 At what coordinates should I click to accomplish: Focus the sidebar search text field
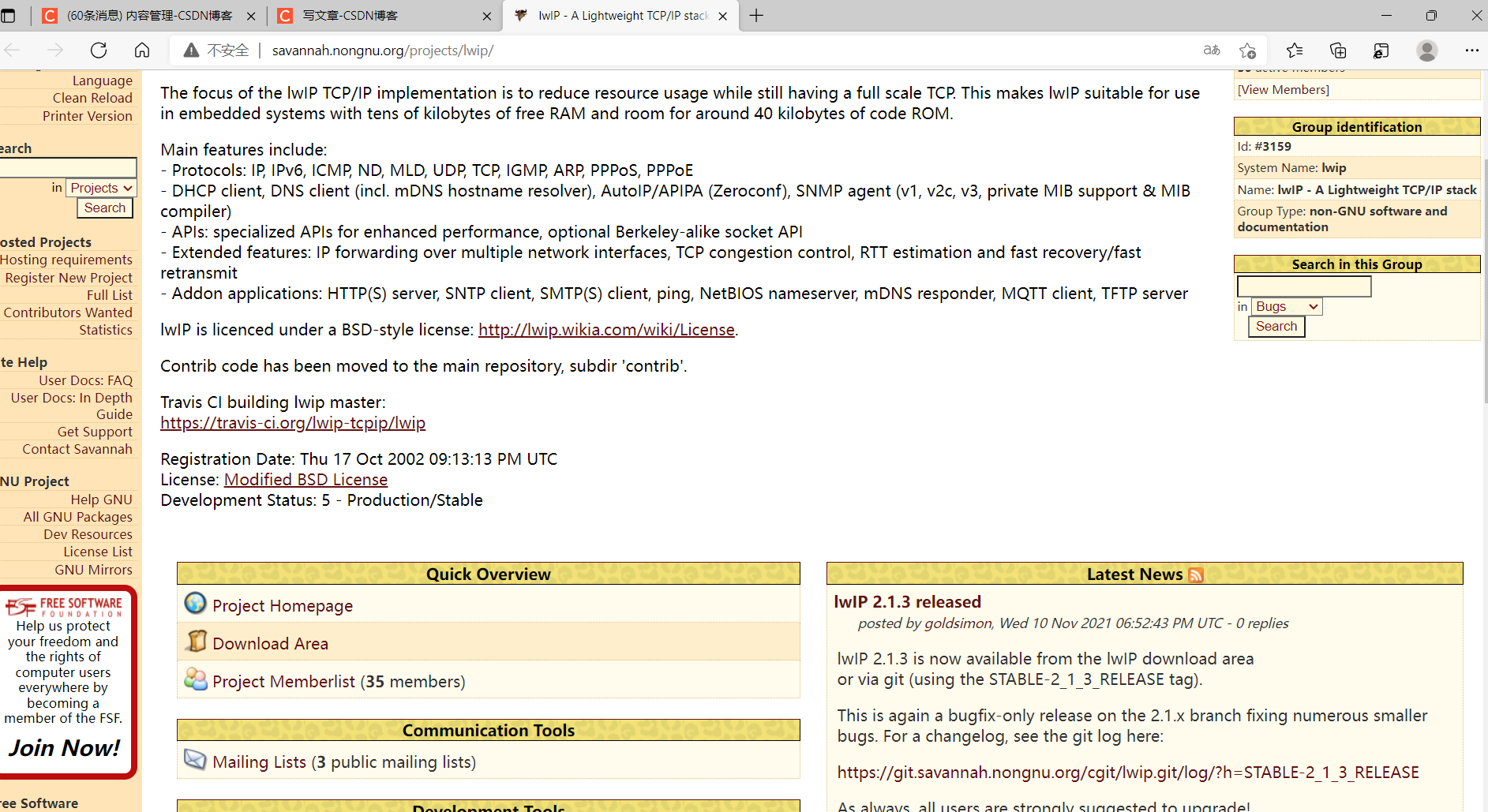click(68, 167)
